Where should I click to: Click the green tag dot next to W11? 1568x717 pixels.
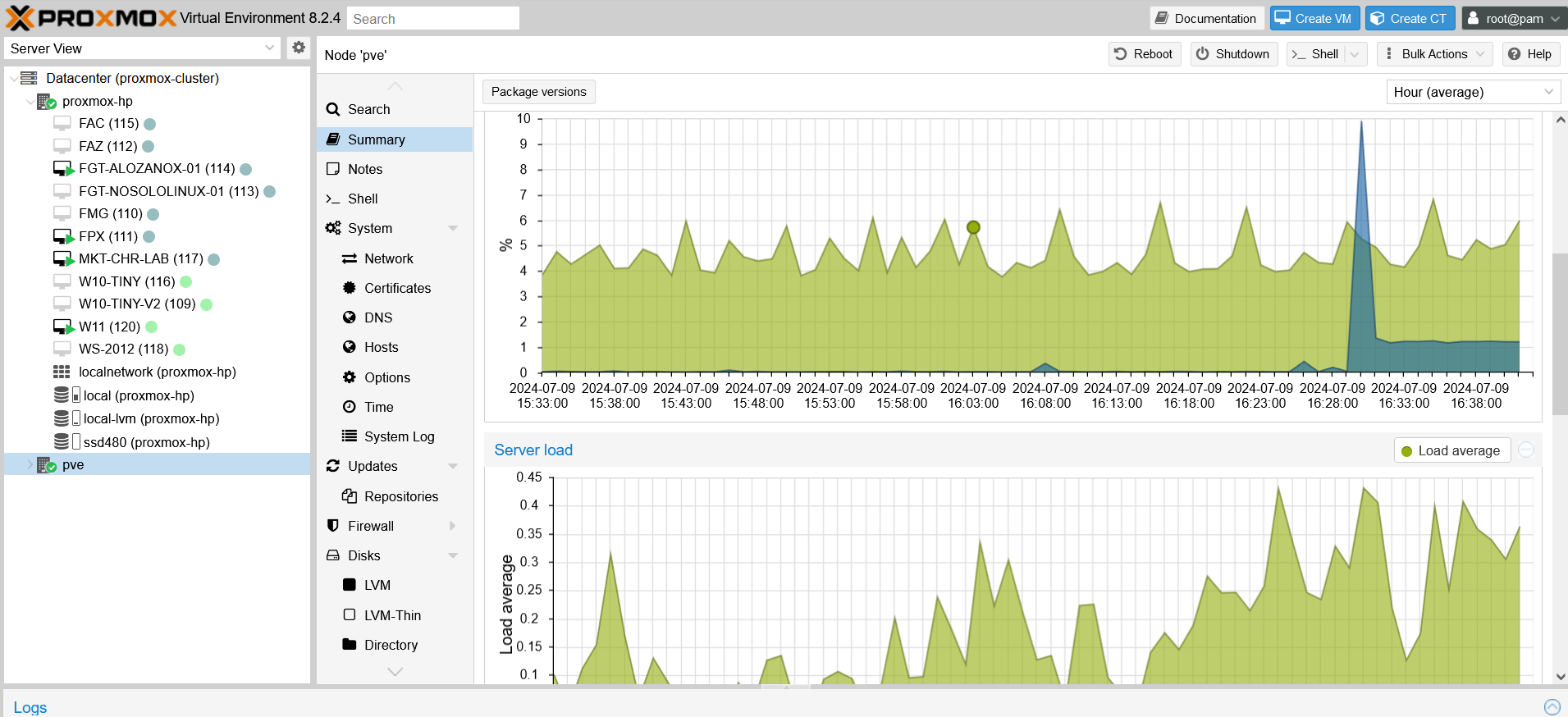(x=152, y=327)
